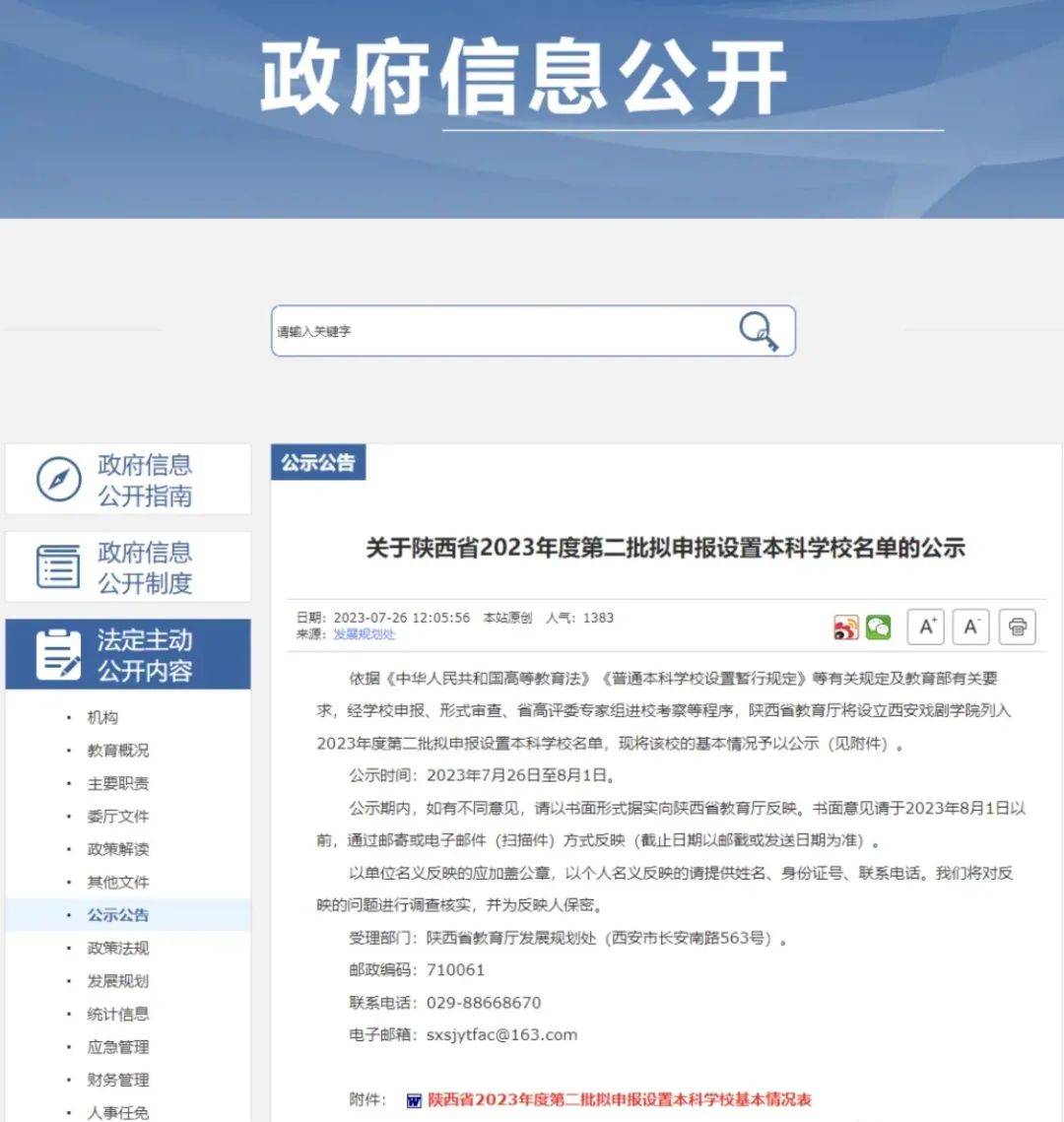Click the postal code 710061
Image resolution: width=1064 pixels, height=1122 pixels.
(455, 969)
